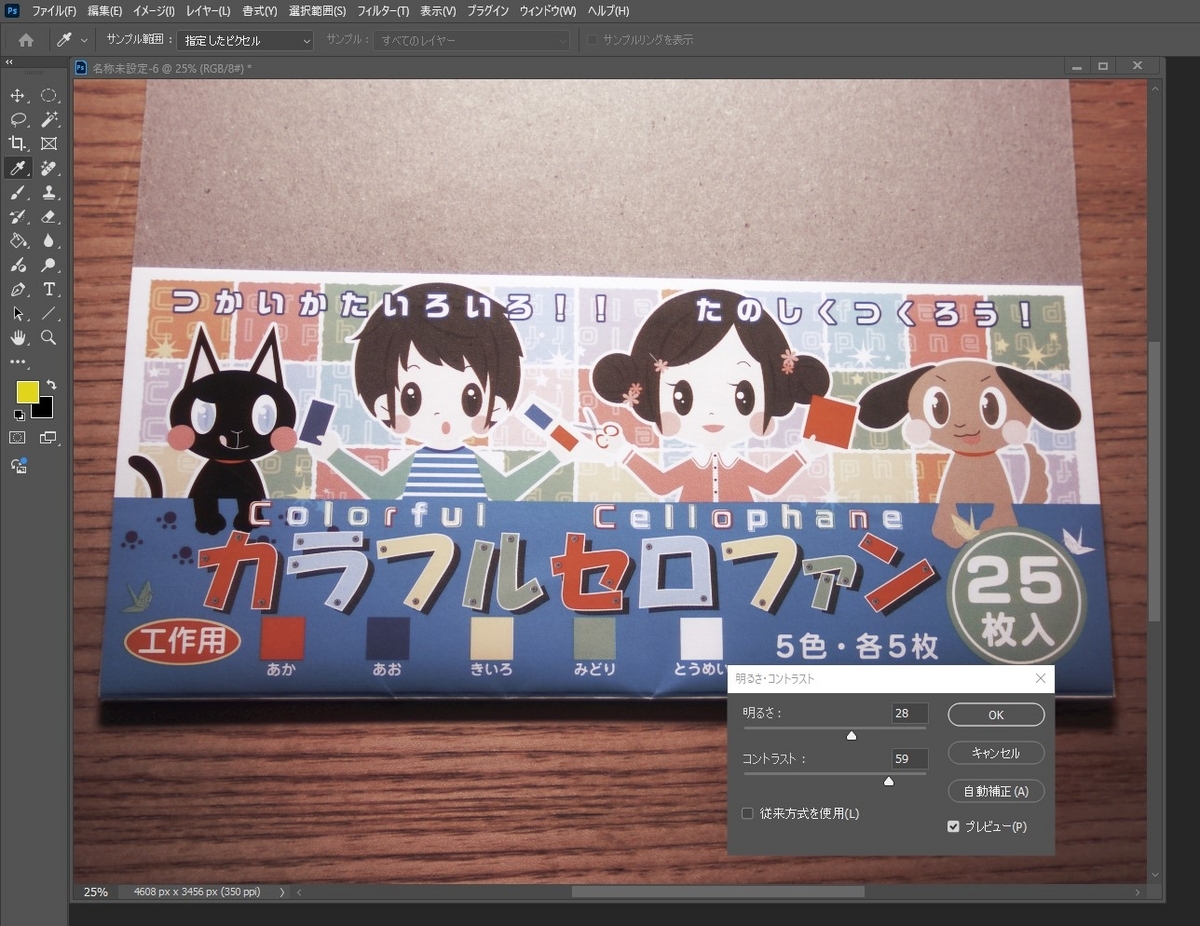Swap foreground and background colors
Viewport: 1200px width, 926px height.
tap(50, 385)
